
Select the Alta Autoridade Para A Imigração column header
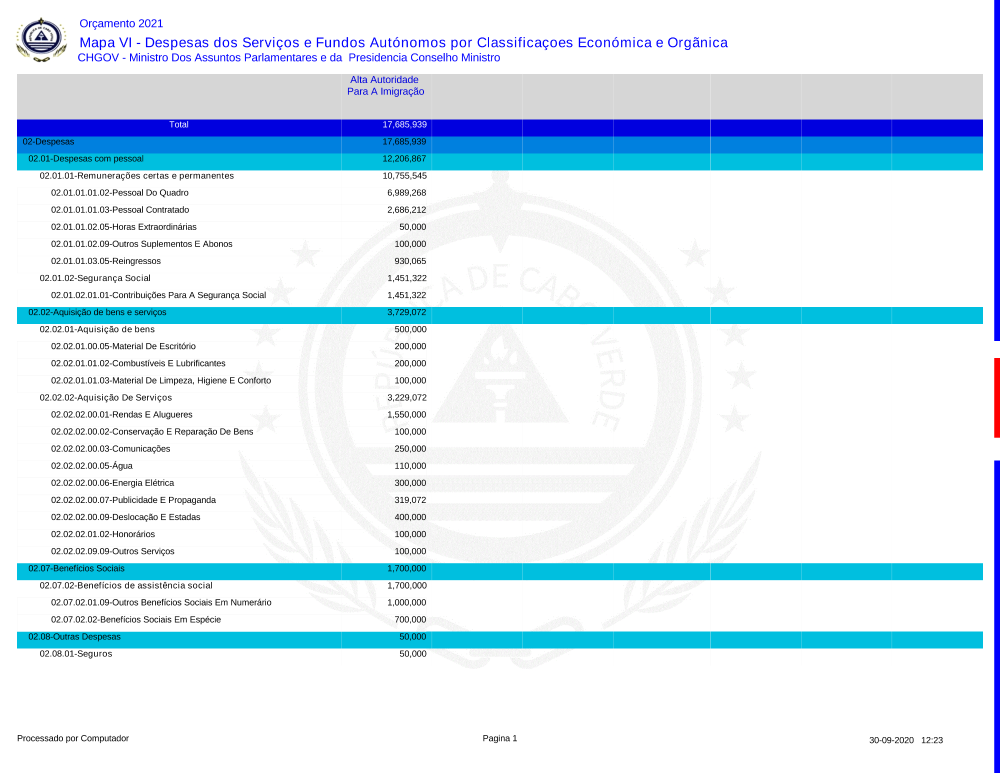click(x=385, y=85)
